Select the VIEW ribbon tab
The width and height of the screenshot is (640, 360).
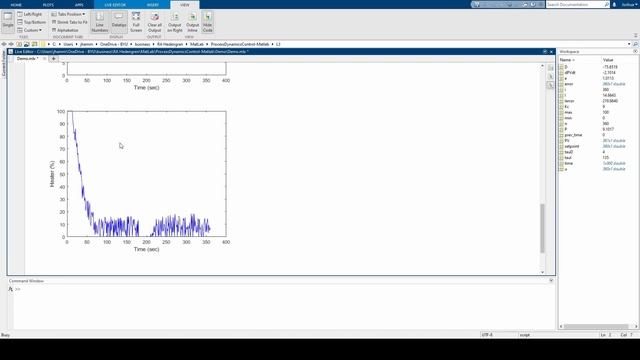click(x=185, y=5)
